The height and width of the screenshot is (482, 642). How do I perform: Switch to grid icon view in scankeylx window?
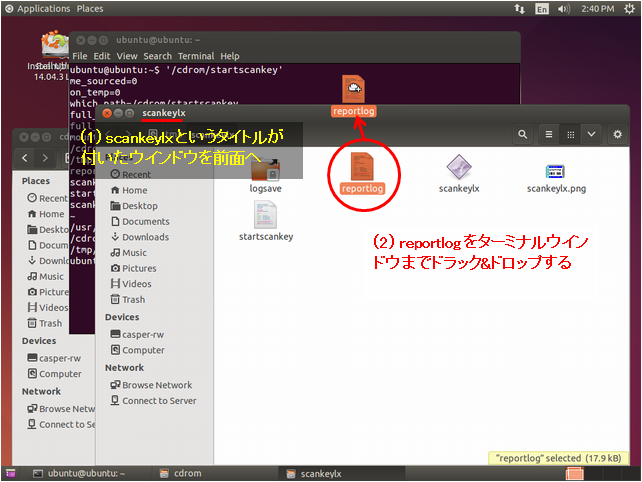click(x=570, y=134)
